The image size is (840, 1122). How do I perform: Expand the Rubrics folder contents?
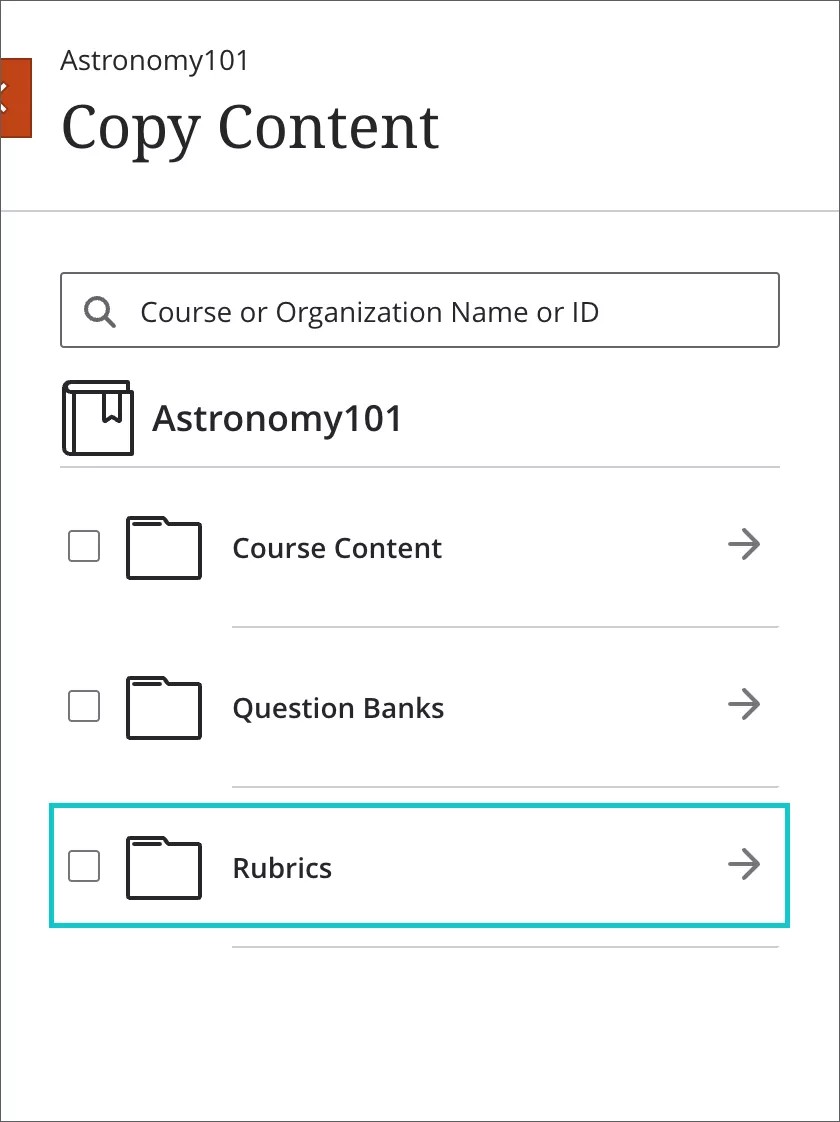pos(744,866)
